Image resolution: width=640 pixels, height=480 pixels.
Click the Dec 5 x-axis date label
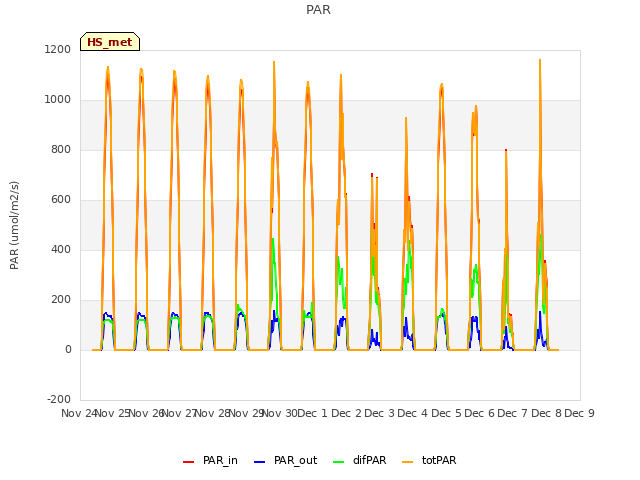point(446,413)
